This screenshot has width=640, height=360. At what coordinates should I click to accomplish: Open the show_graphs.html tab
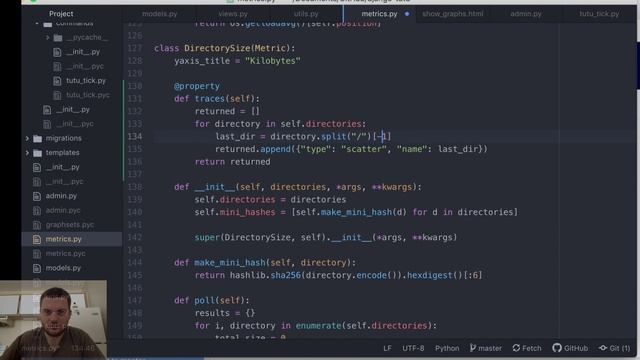[453, 14]
